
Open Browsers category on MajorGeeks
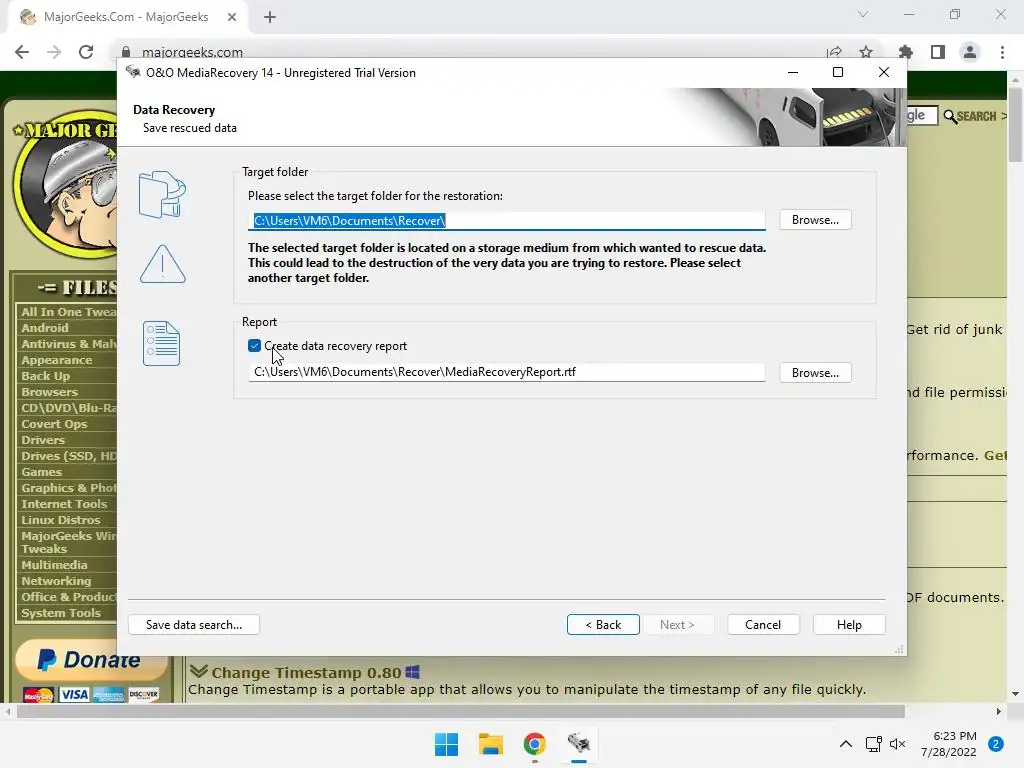tap(49, 392)
